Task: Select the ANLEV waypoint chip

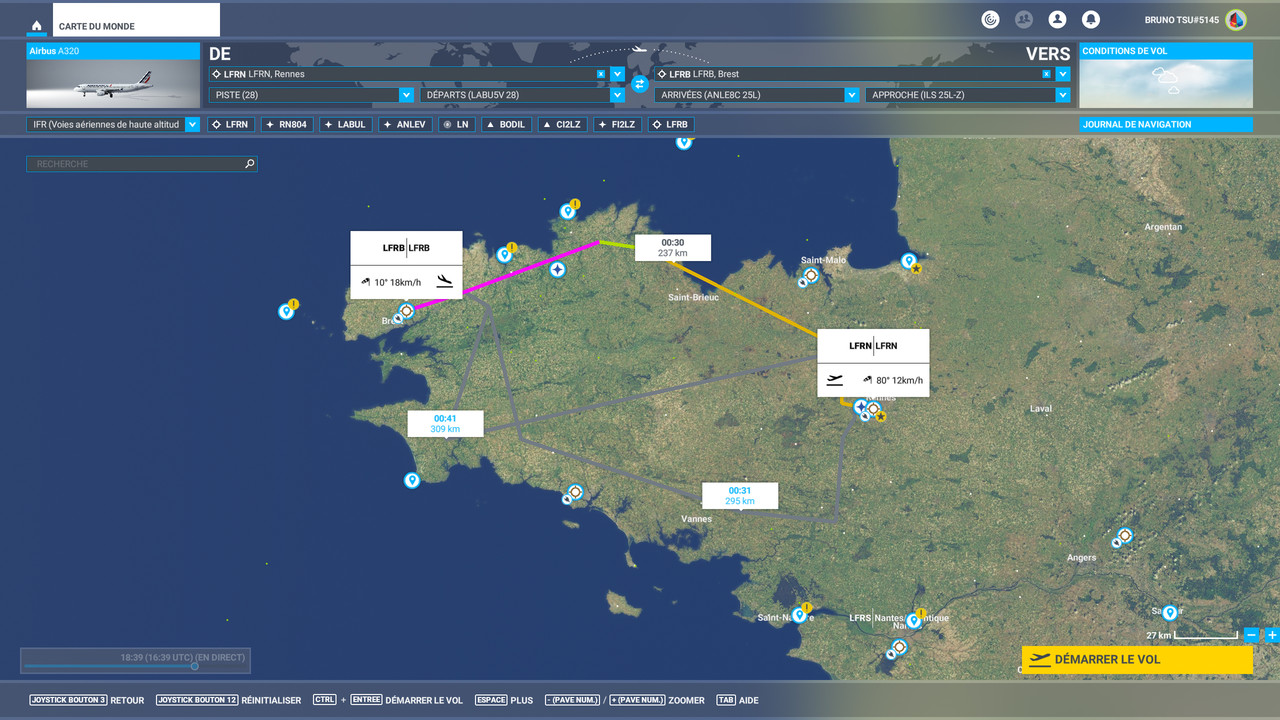Action: 405,125
